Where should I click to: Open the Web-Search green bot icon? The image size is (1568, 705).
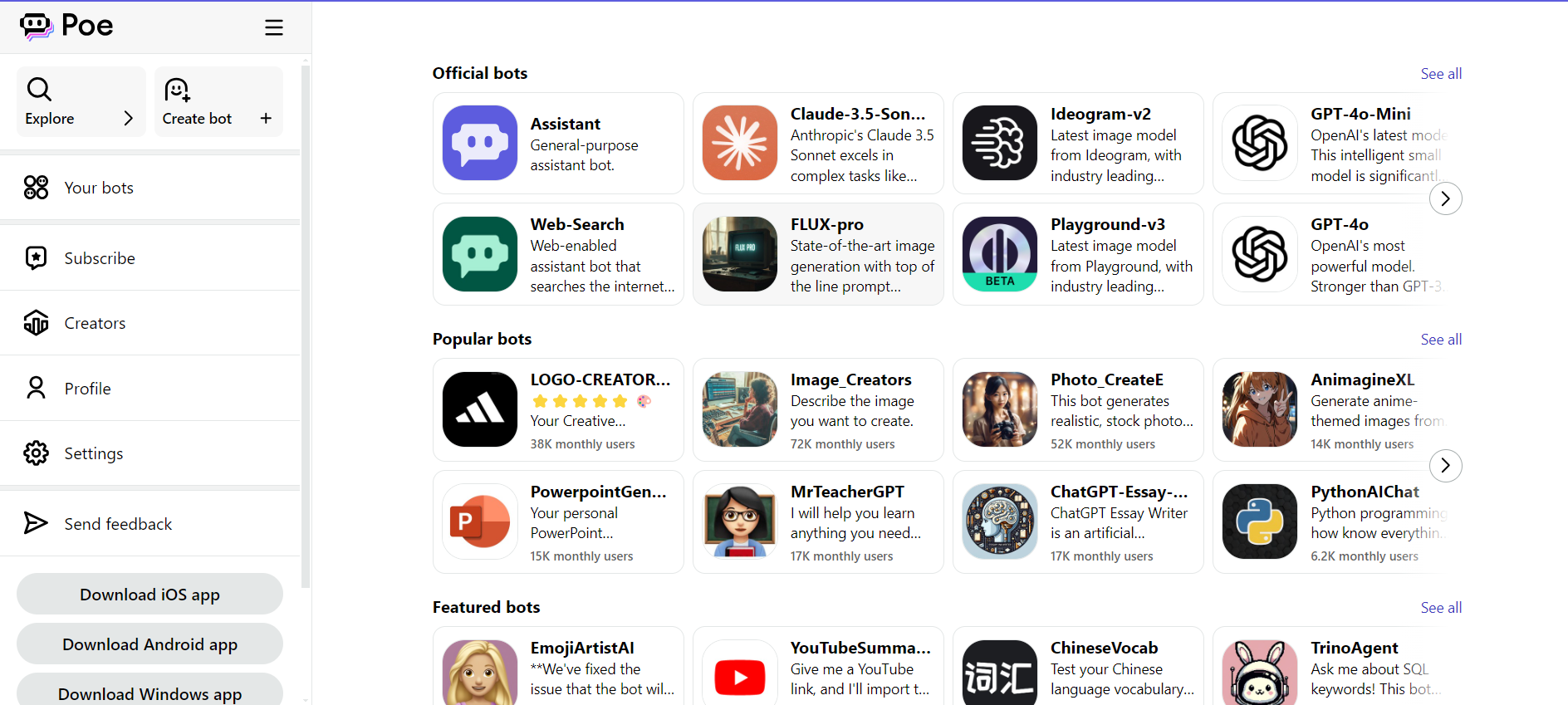pos(480,254)
